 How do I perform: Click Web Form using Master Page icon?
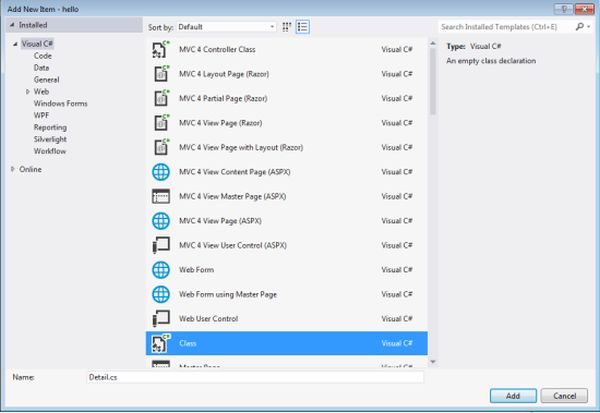point(161,294)
